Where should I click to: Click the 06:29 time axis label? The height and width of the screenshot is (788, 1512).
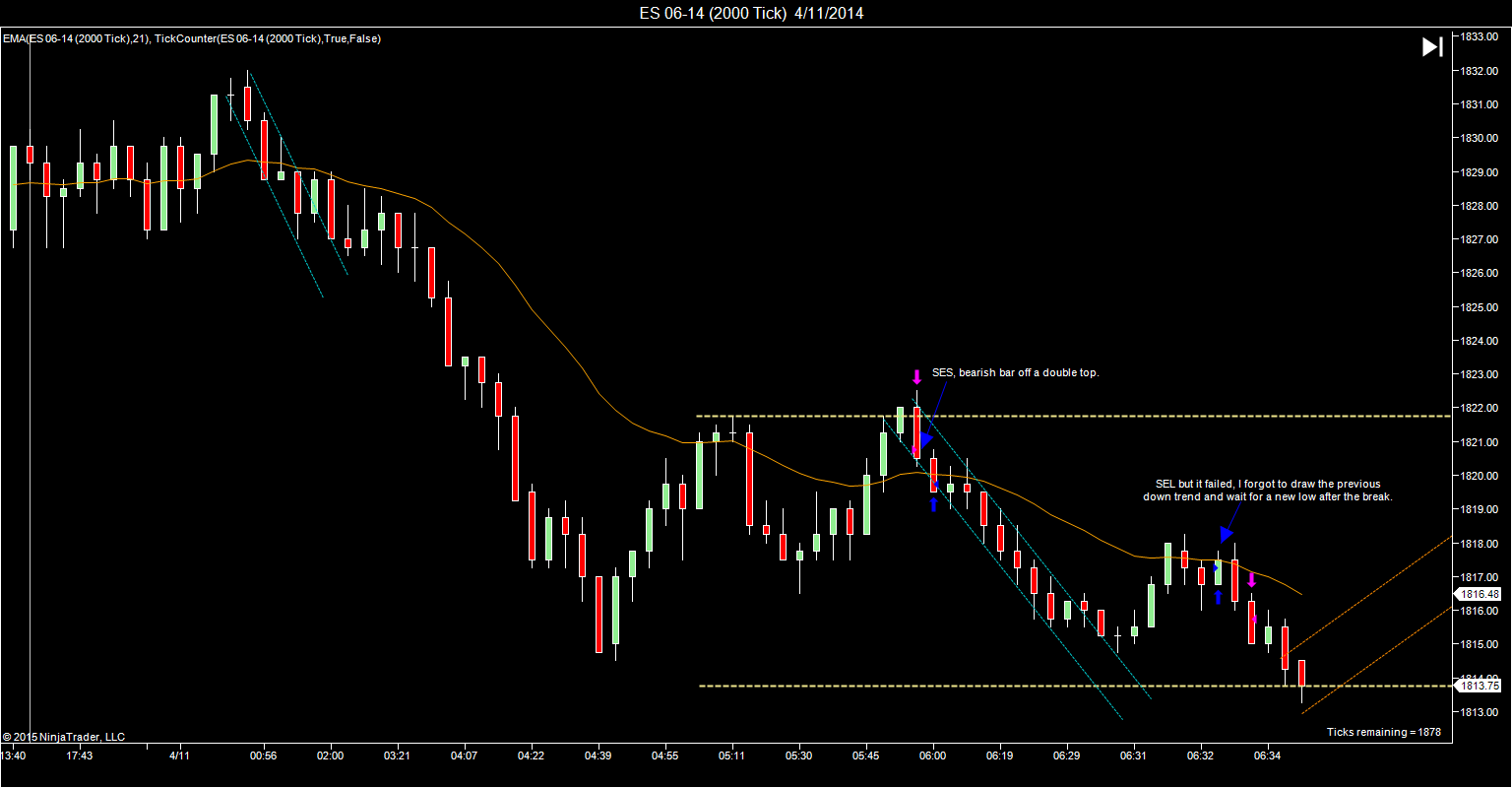[x=1067, y=755]
